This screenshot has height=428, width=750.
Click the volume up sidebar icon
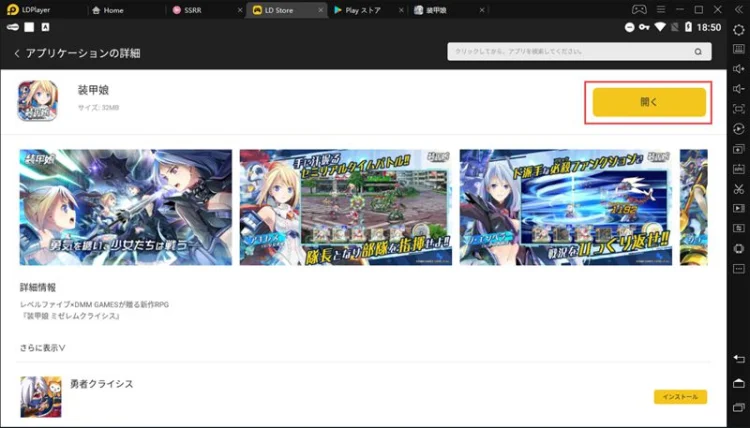pos(739,69)
